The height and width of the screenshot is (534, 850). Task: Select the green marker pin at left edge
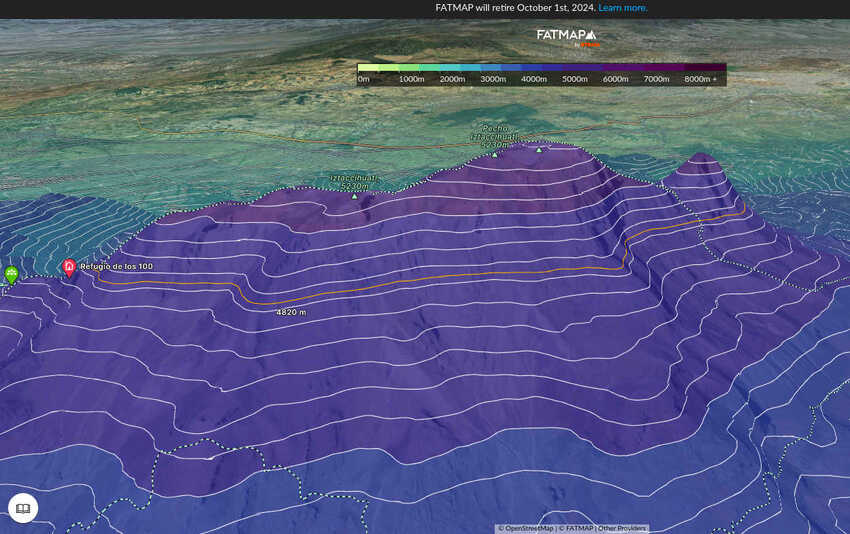click(11, 273)
